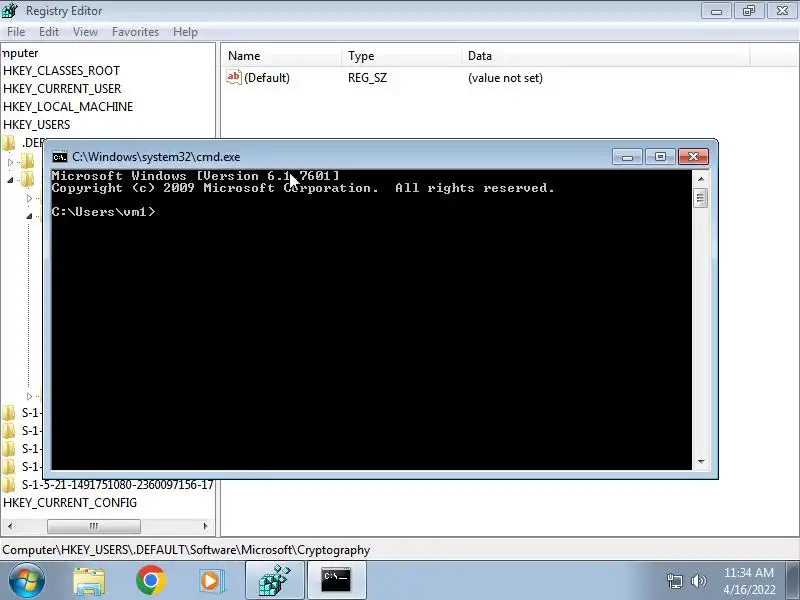Expand the collapsed key under .DEFAULT
800x600 pixels.
point(10,162)
